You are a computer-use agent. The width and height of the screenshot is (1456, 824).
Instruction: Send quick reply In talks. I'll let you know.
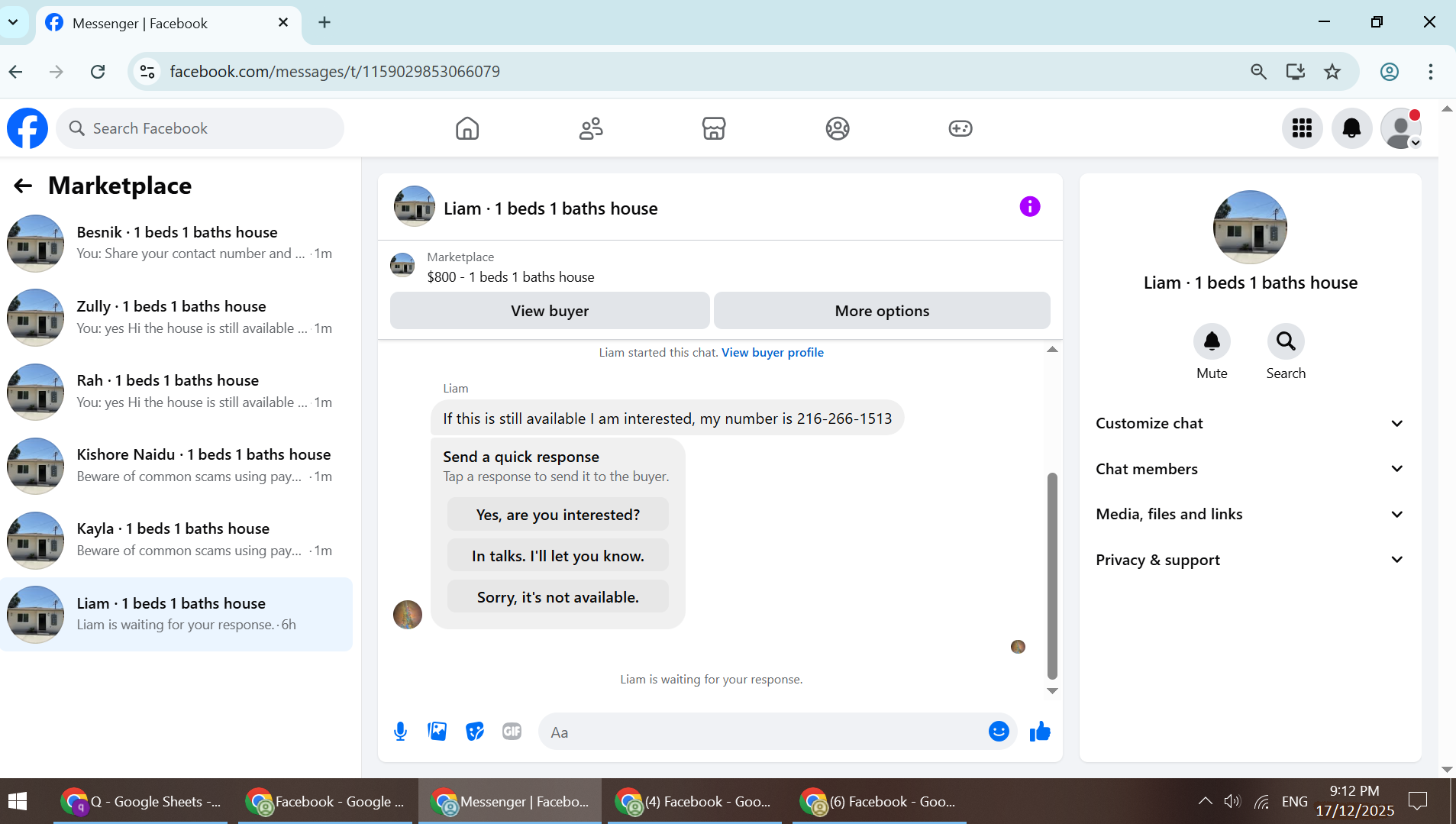558,556
